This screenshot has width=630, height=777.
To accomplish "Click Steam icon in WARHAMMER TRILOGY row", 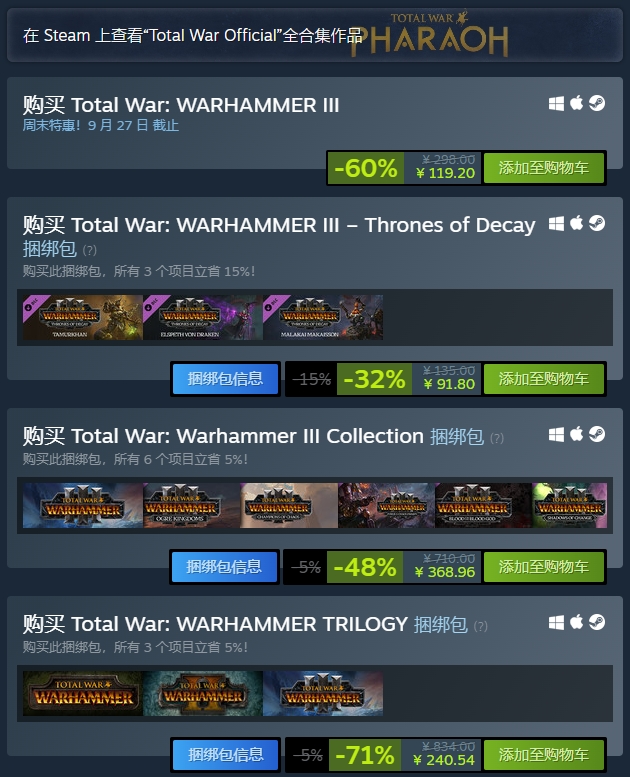I will coord(597,622).
